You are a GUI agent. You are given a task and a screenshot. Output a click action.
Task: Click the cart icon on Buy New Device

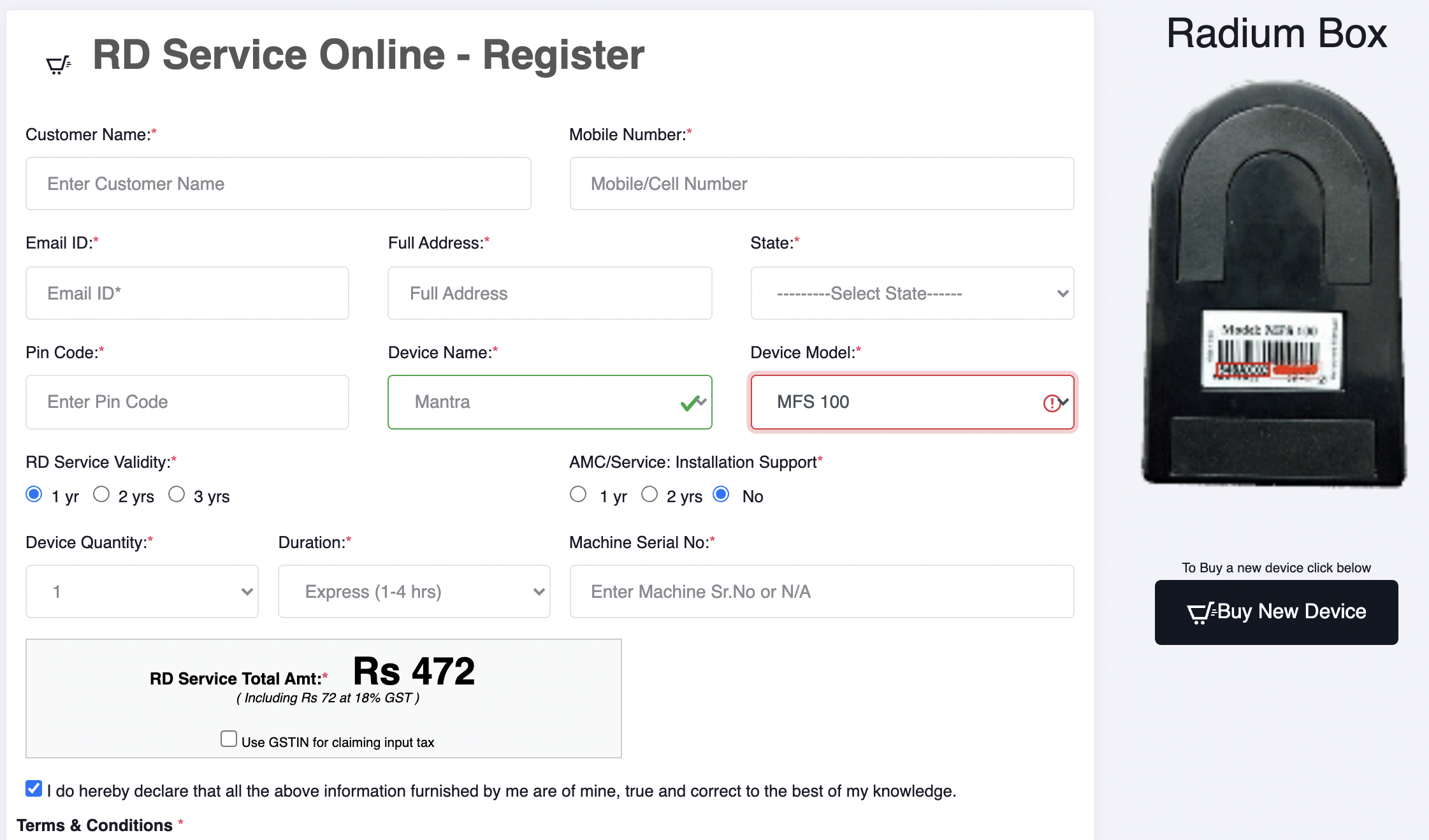[x=1201, y=612]
